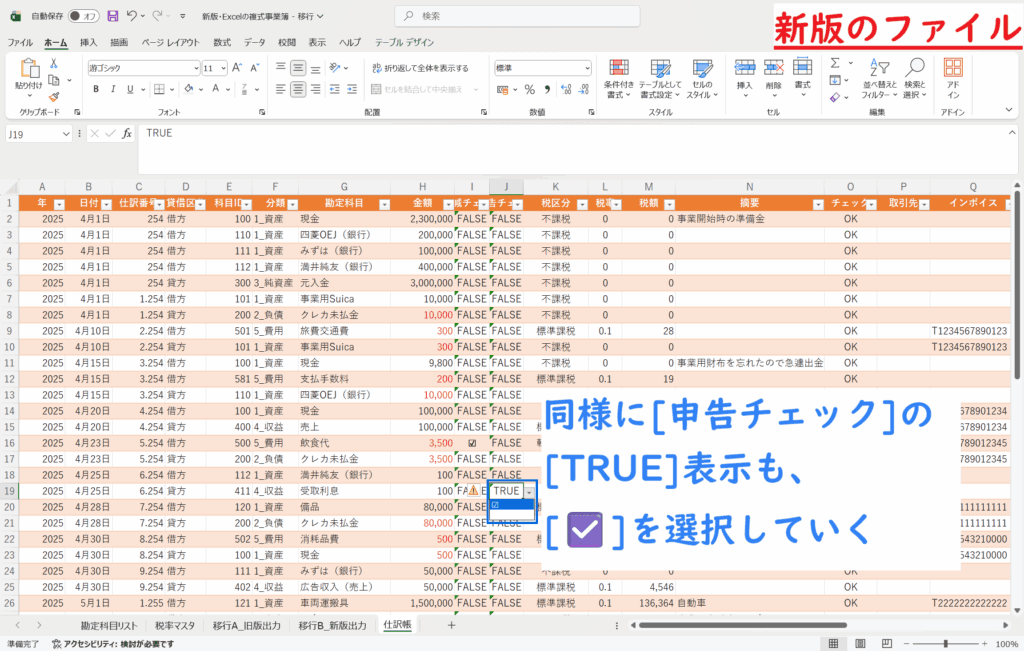1024x651 pixels.
Task: Click 折り返して全体を表示する wrap text button
Action: [420, 68]
